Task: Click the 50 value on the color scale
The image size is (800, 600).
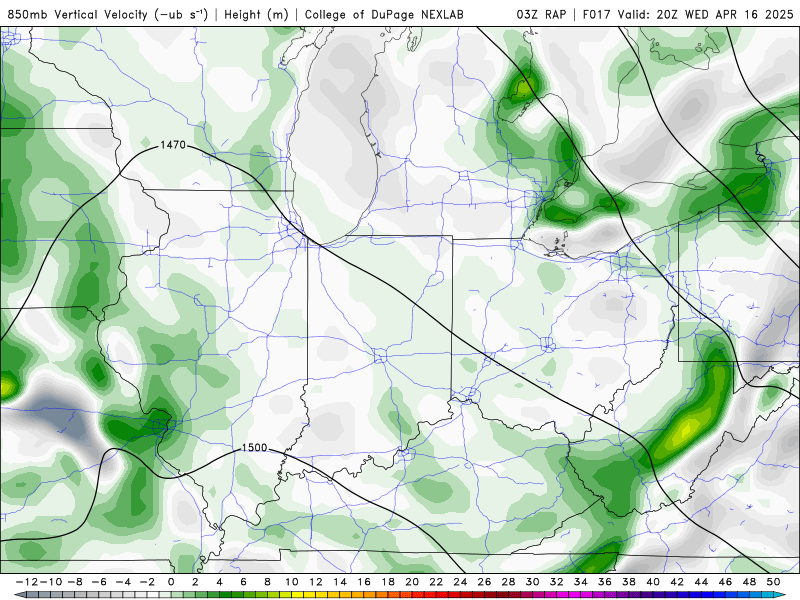Action: pos(773,582)
